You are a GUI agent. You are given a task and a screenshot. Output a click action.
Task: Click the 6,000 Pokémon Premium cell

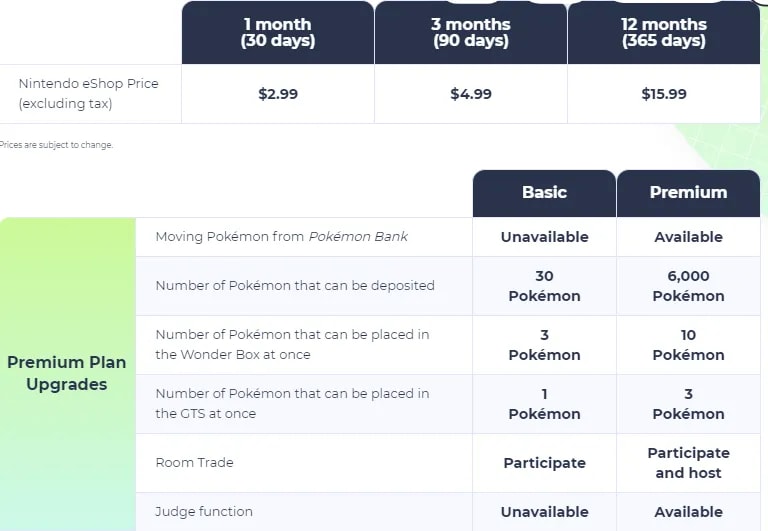[688, 286]
